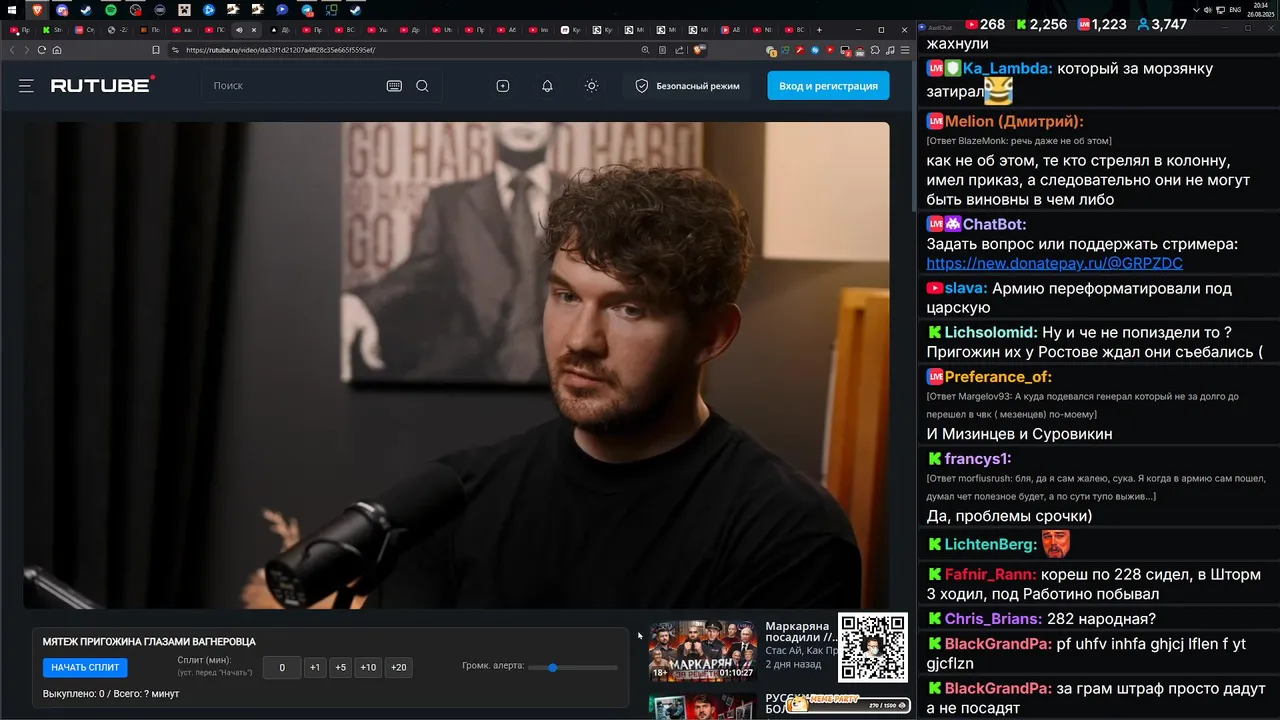1280x720 pixels.
Task: Open the RUTUBE hamburger menu
Action: pos(26,86)
